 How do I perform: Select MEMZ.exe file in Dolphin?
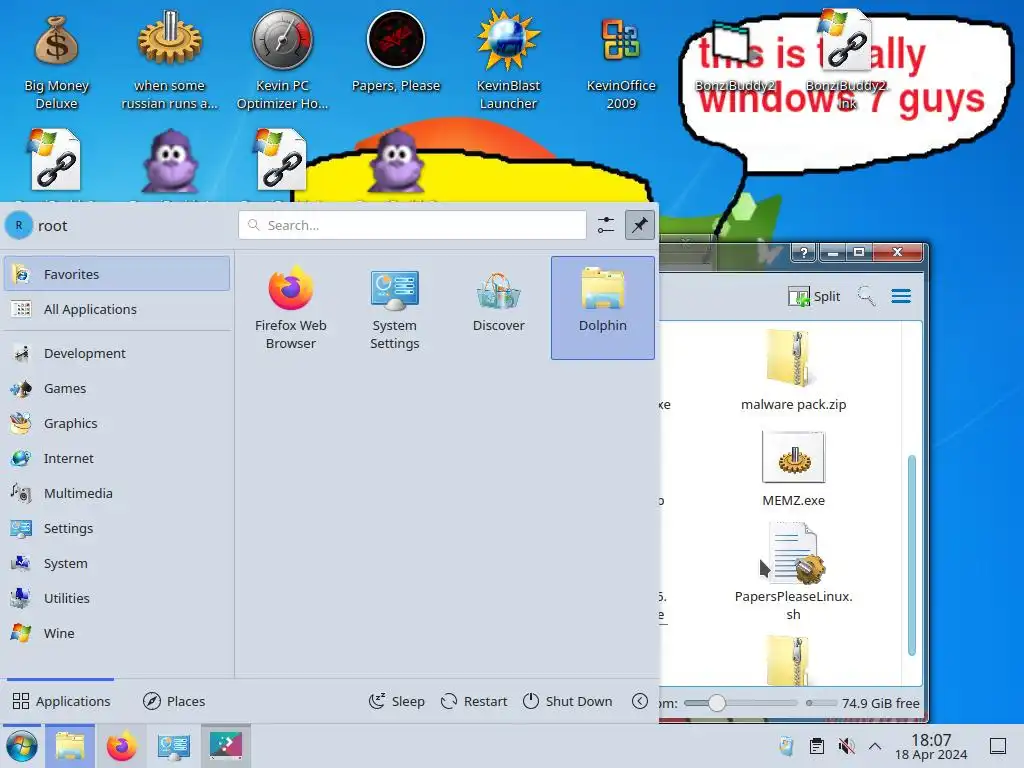pyautogui.click(x=793, y=469)
